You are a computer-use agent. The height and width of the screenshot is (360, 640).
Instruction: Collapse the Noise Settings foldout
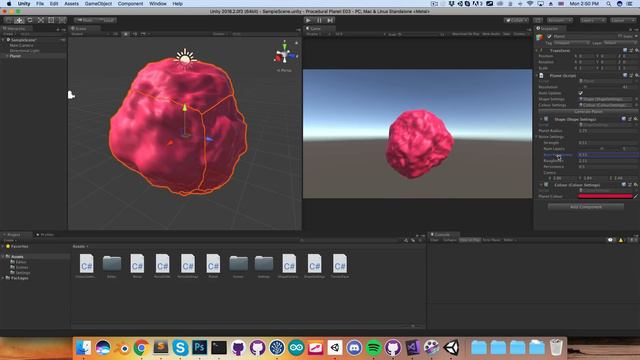tap(537, 137)
